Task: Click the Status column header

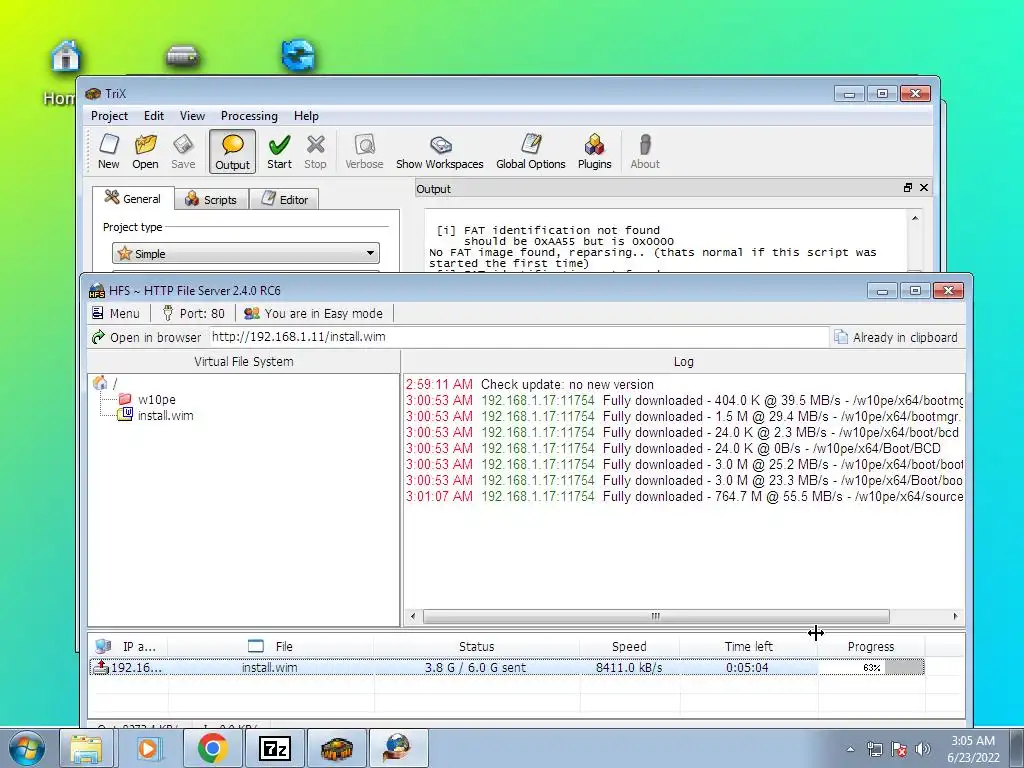Action: 477,647
